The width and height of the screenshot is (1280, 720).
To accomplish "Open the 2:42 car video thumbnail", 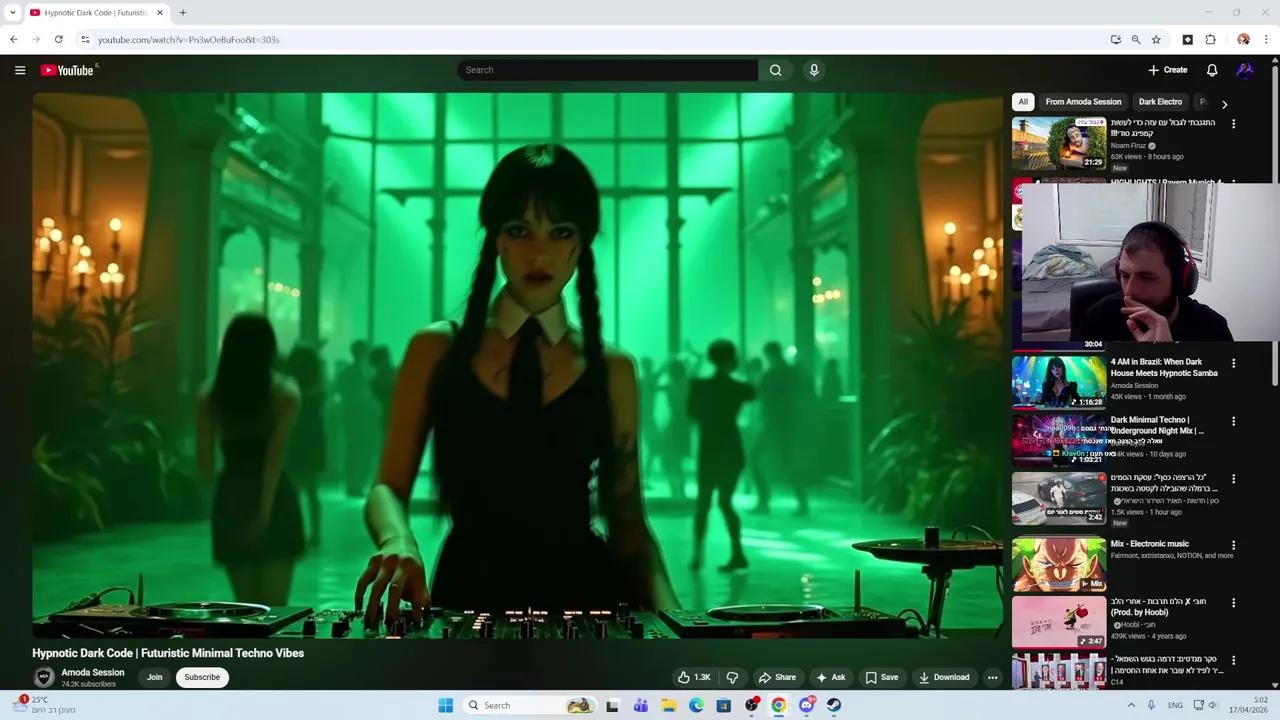I will [1059, 498].
